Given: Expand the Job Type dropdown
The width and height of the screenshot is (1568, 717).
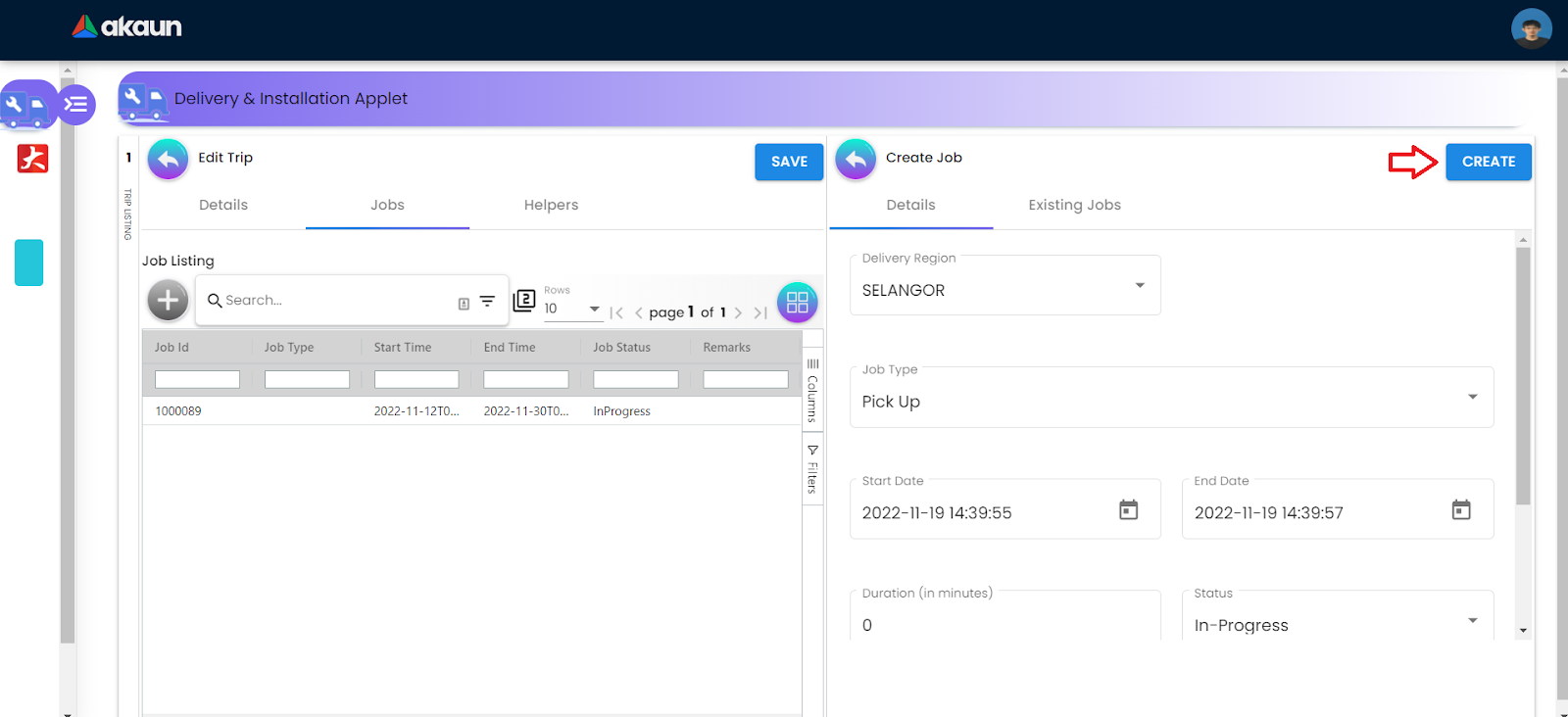Looking at the screenshot, I should tap(1472, 397).
